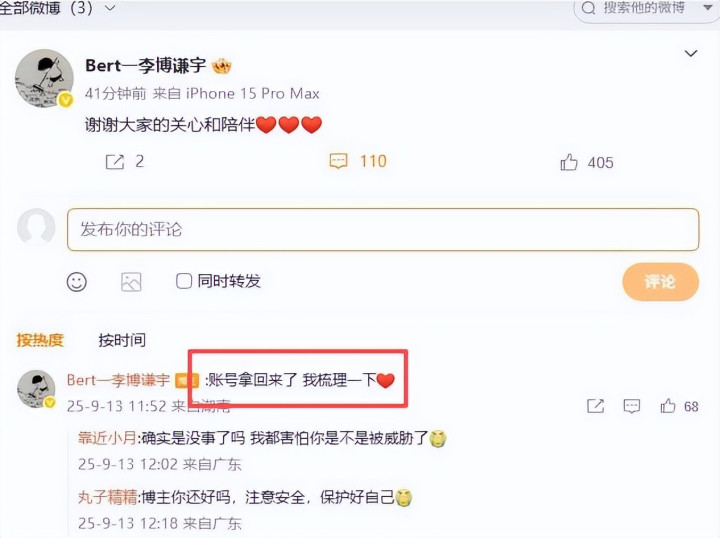Click the repost icon under the main post
Viewport: 720px width, 538px height.
point(115,162)
